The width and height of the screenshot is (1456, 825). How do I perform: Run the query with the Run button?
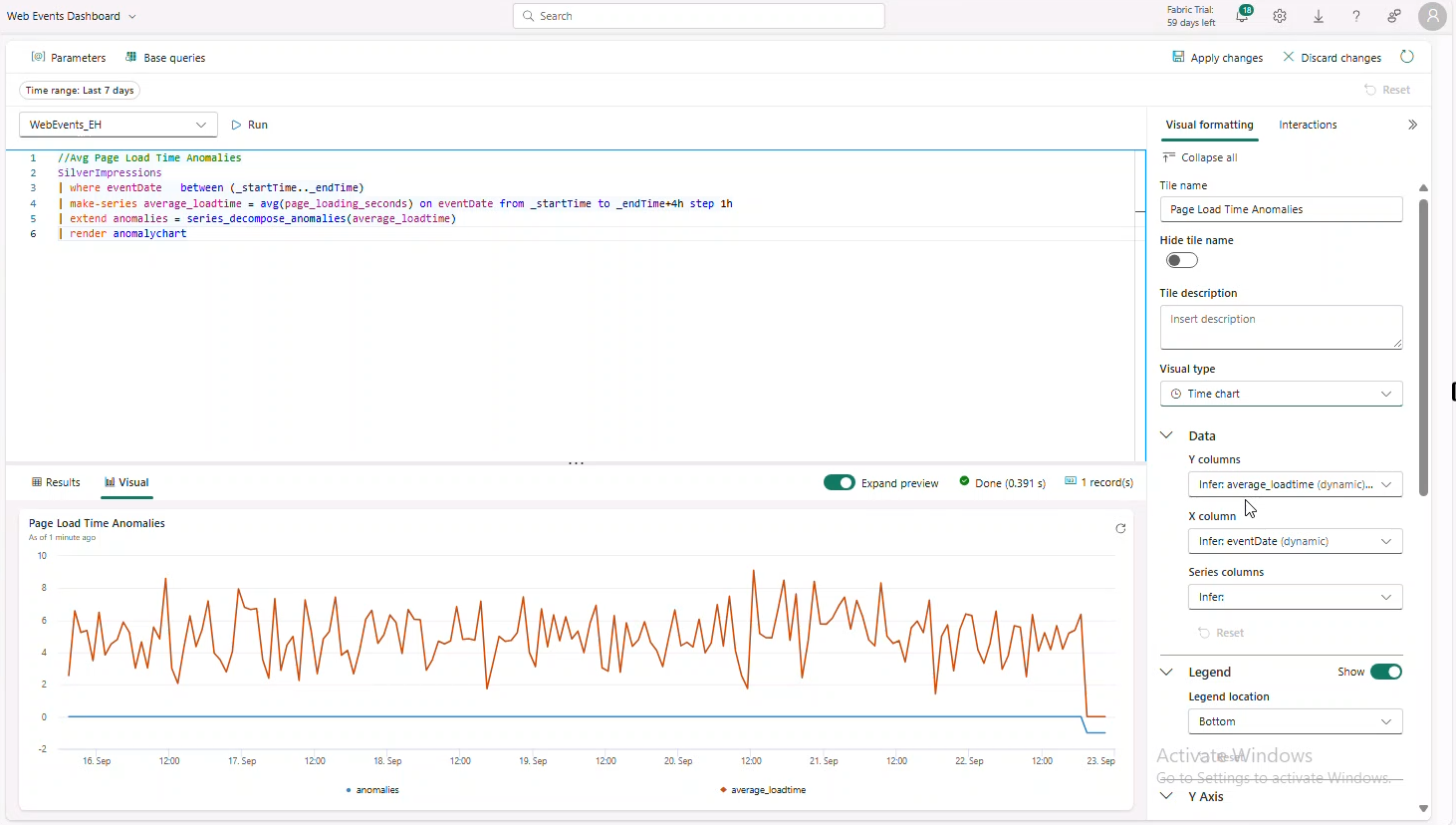click(249, 125)
